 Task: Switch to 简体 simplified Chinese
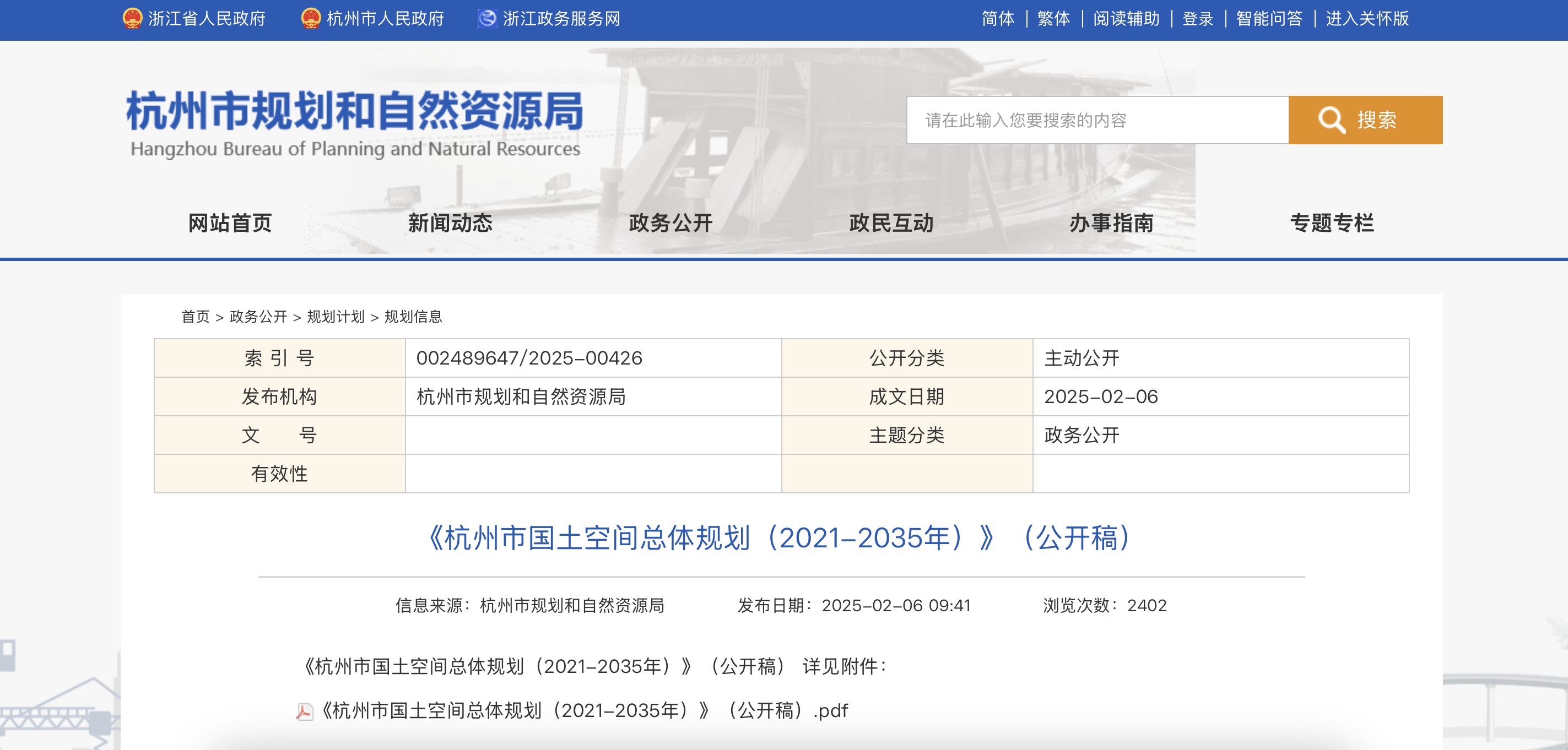[x=998, y=19]
